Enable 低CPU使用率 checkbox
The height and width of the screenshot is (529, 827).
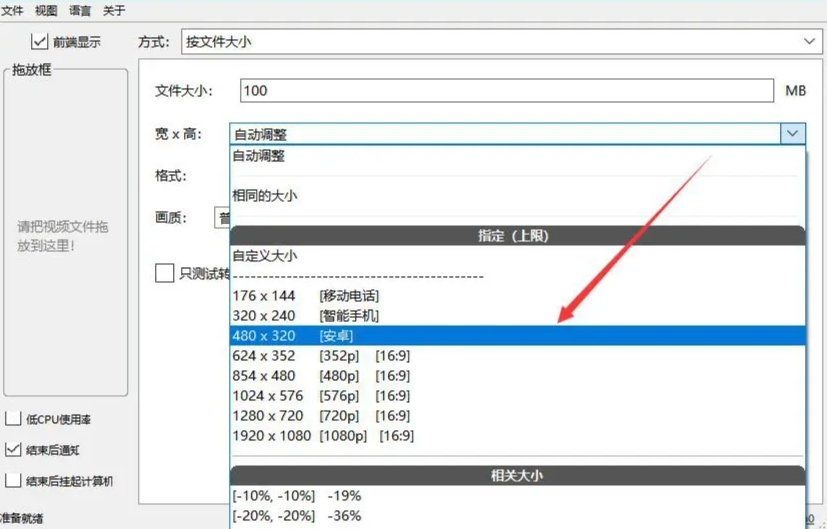click(x=13, y=419)
